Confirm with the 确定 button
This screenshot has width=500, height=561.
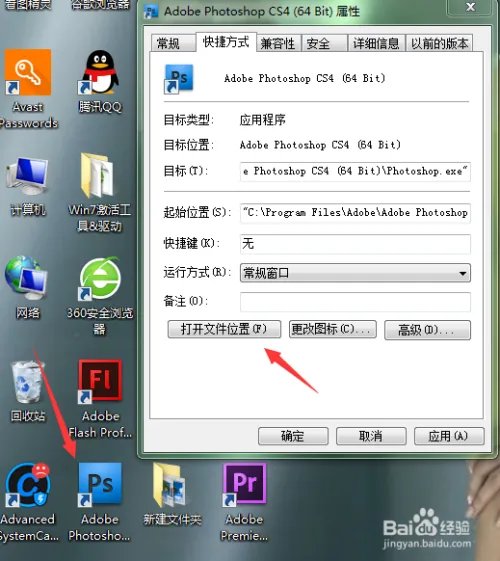(293, 436)
